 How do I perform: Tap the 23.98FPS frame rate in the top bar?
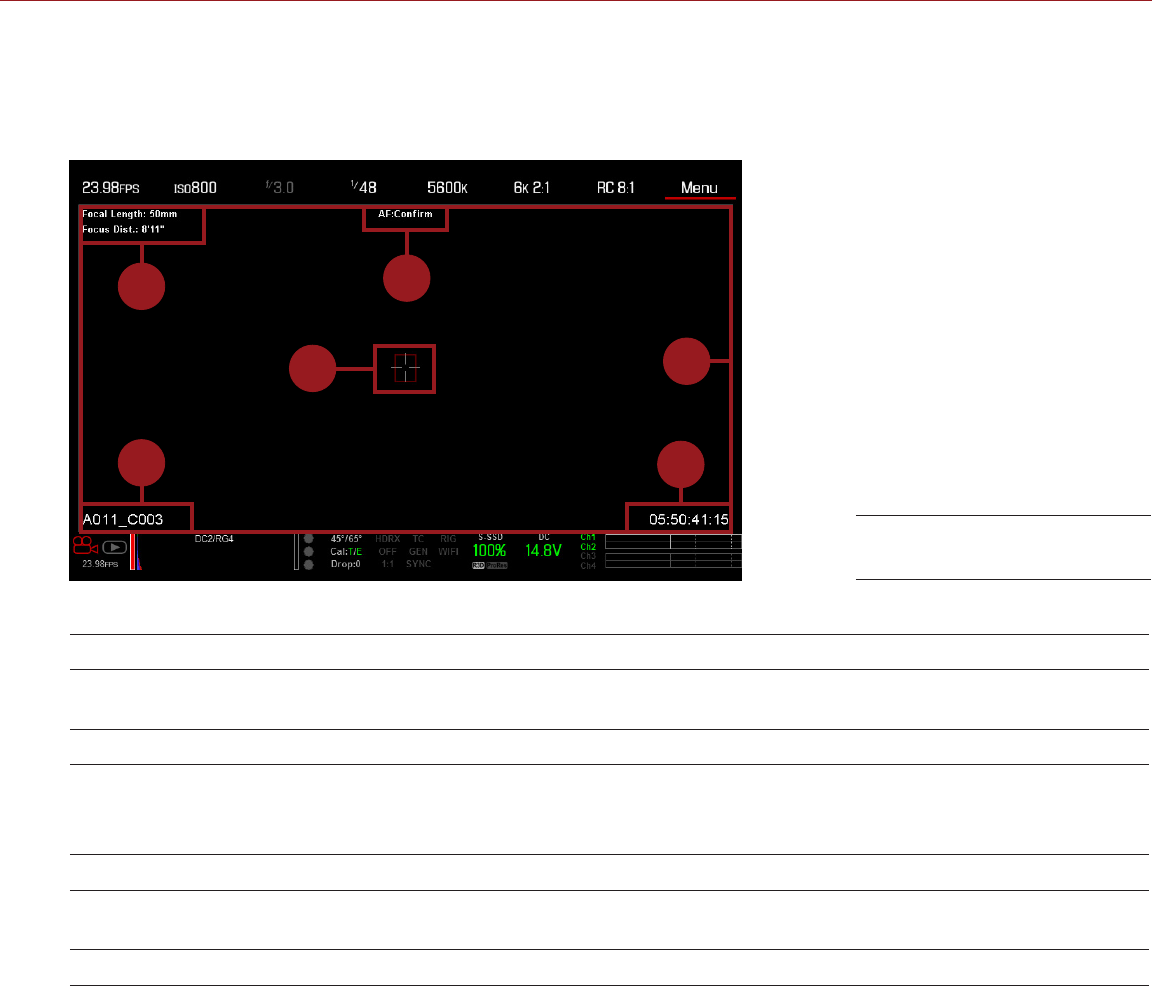(110, 188)
